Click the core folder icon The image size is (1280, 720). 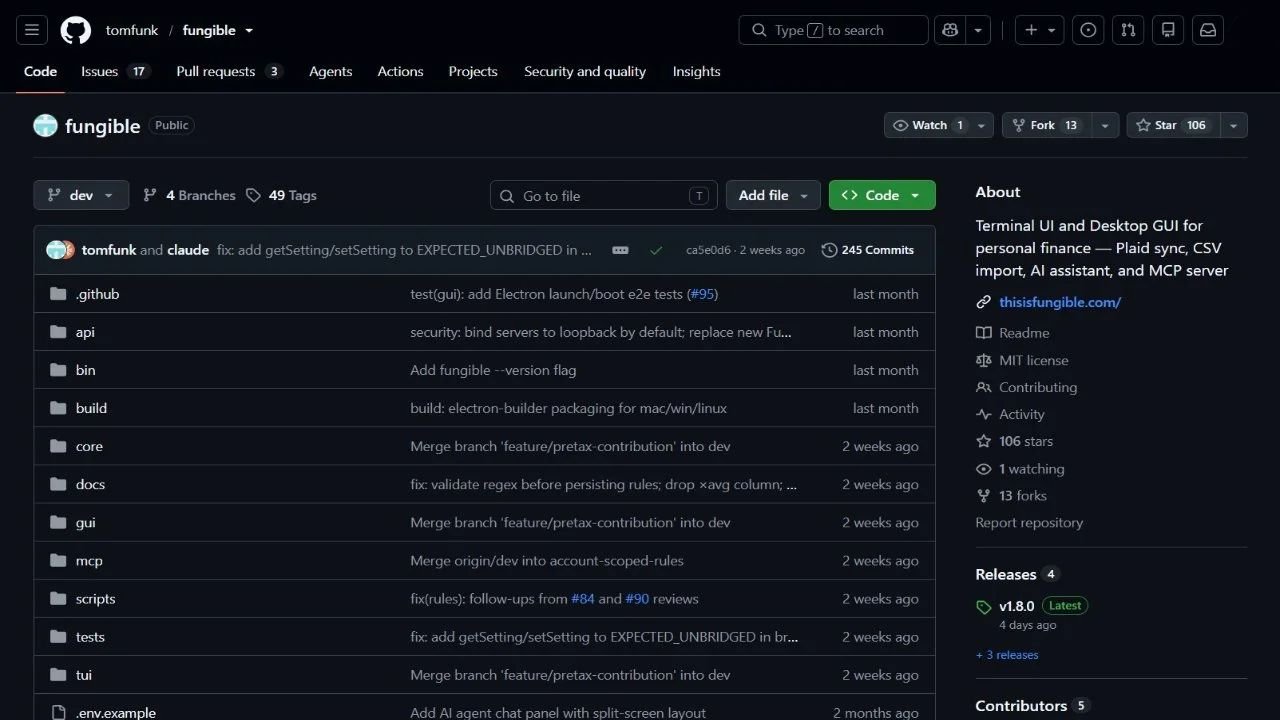click(58, 446)
